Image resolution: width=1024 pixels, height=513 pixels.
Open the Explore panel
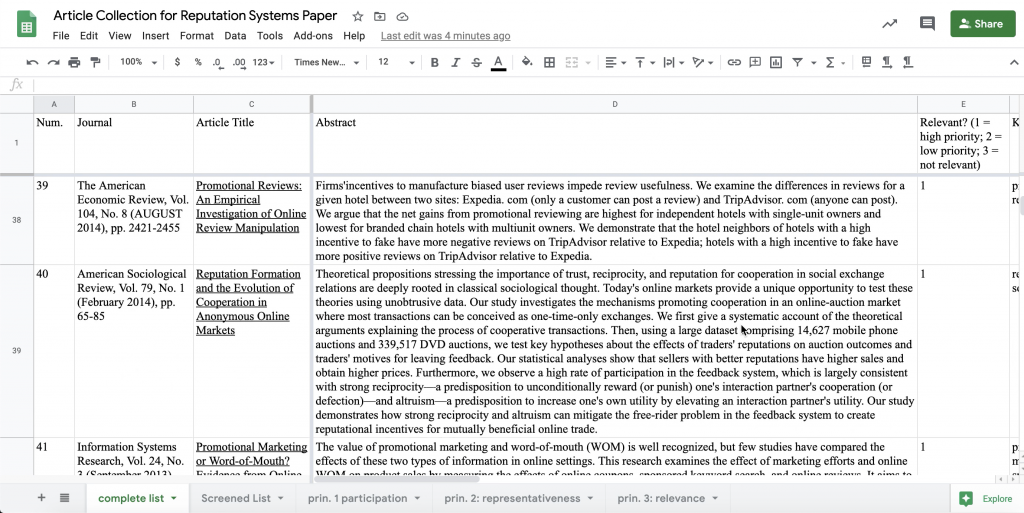pyautogui.click(x=987, y=499)
